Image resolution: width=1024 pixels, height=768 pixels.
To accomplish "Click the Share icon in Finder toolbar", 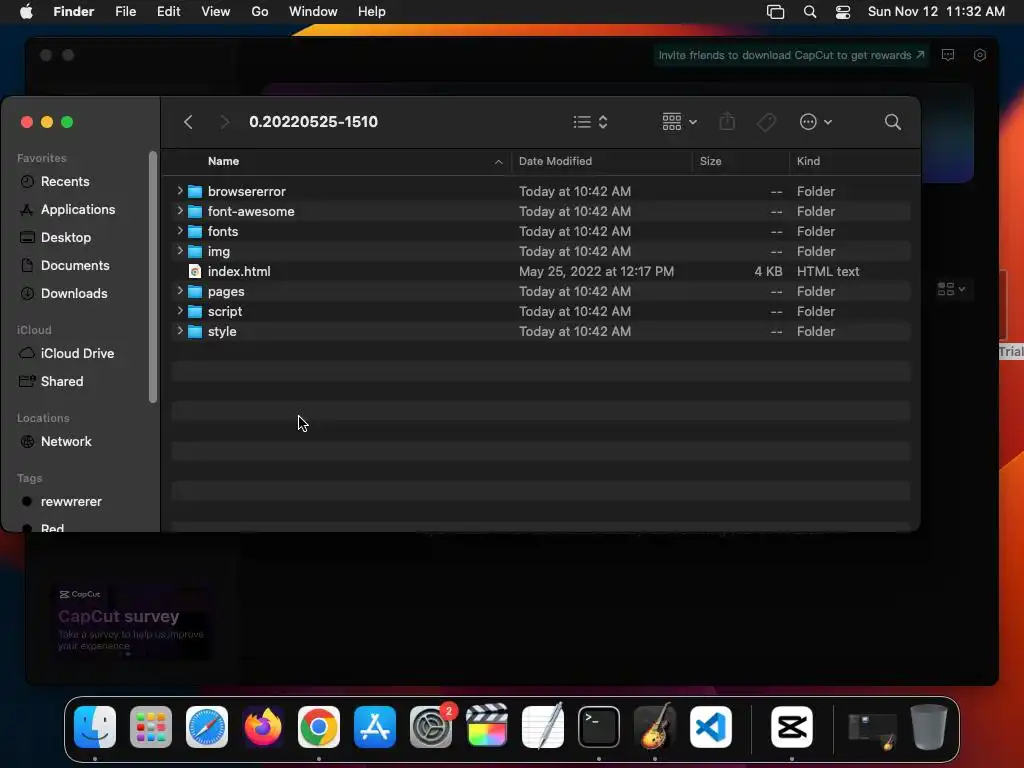I will (x=727, y=121).
